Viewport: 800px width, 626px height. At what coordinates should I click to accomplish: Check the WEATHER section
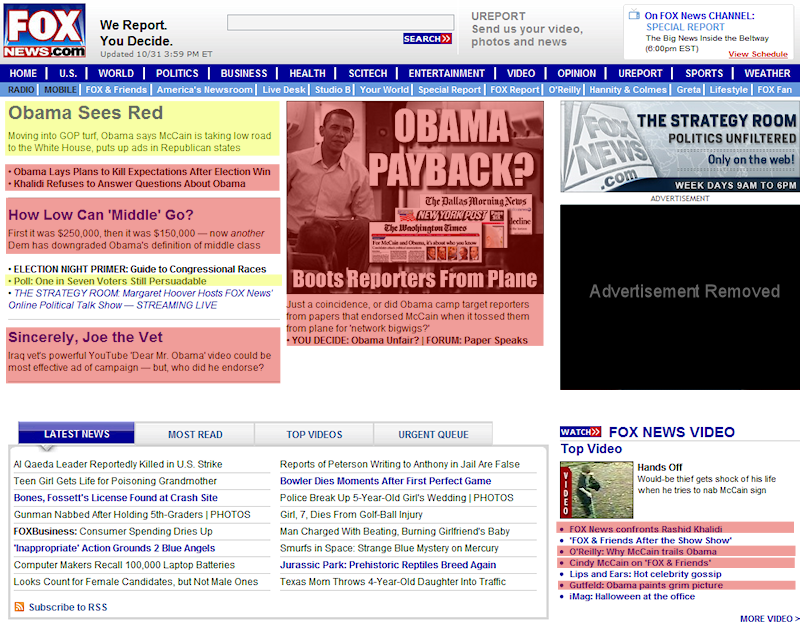[x=767, y=73]
